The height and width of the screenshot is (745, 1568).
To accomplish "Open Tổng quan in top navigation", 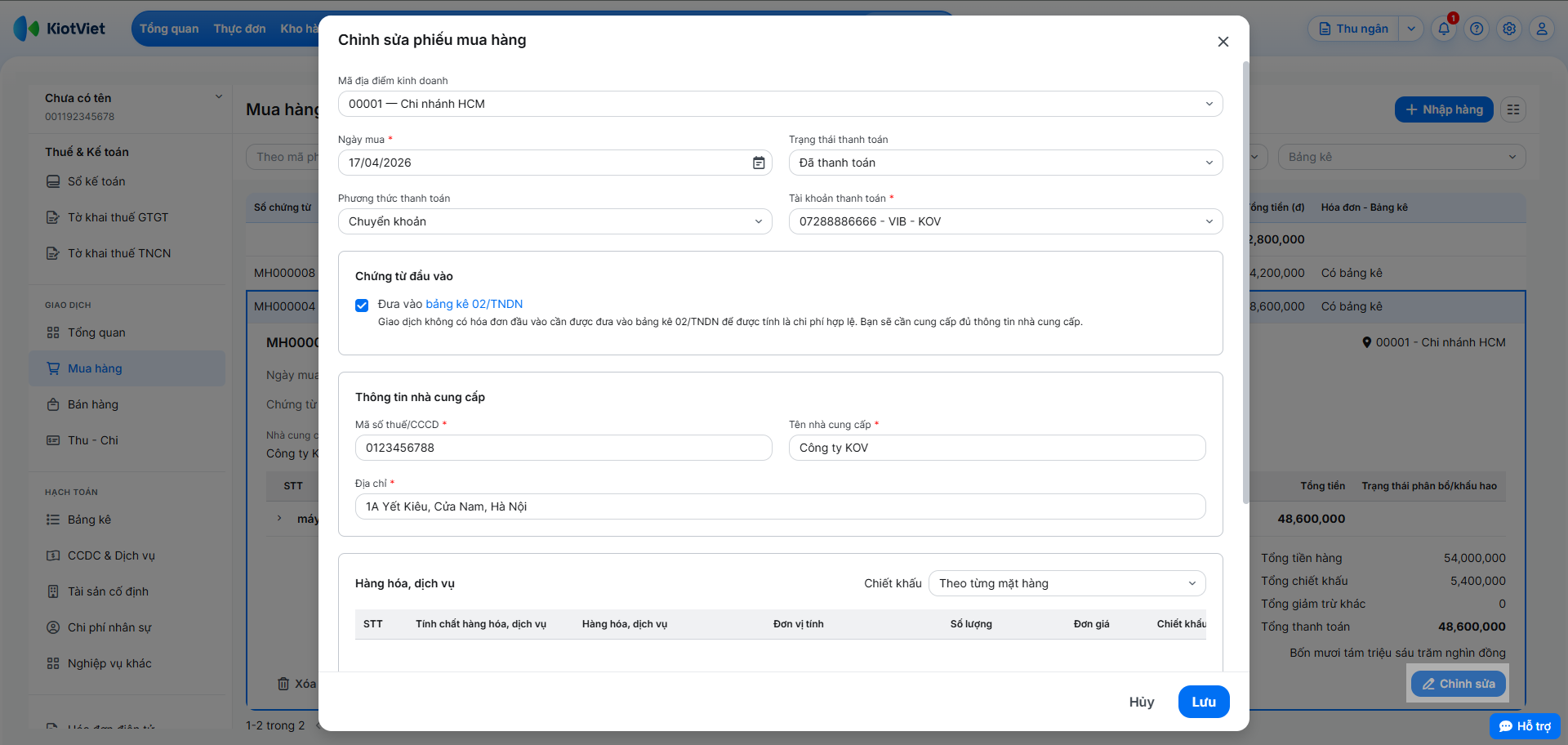I will tap(169, 29).
